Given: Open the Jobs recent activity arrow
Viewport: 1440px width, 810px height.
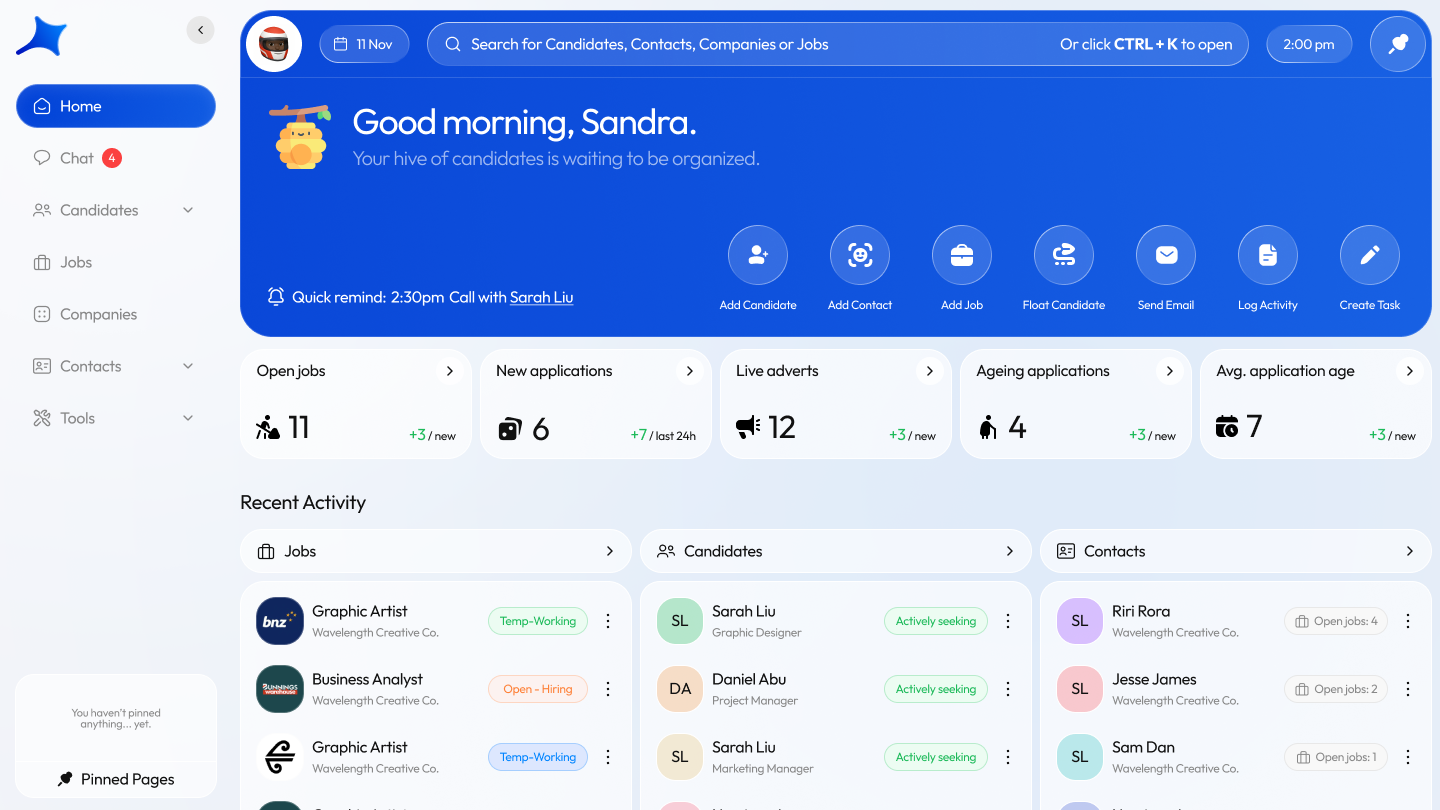Looking at the screenshot, I should click(x=610, y=551).
